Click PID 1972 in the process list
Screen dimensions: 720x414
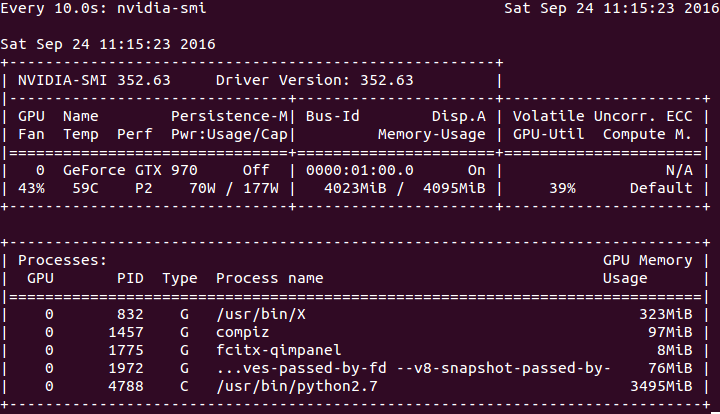click(x=133, y=369)
